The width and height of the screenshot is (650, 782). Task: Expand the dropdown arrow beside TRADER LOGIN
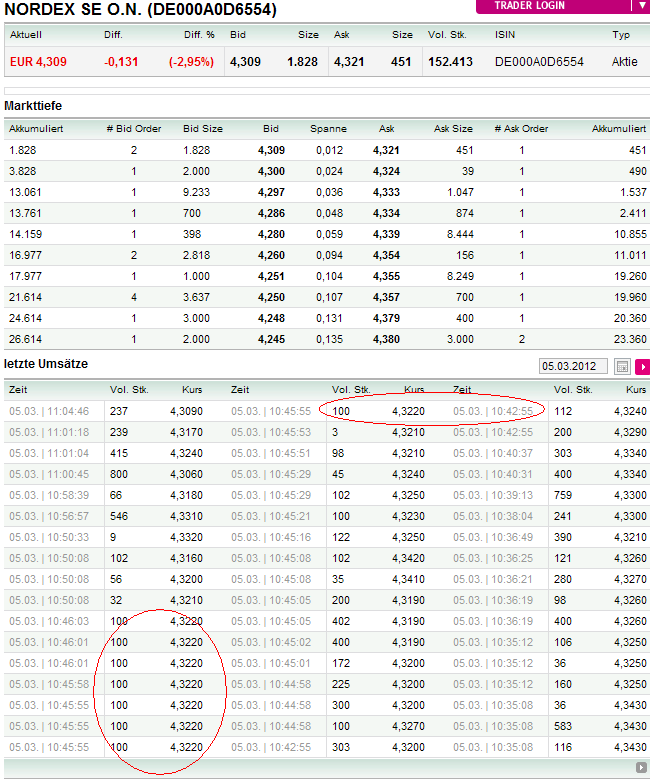(x=642, y=6)
